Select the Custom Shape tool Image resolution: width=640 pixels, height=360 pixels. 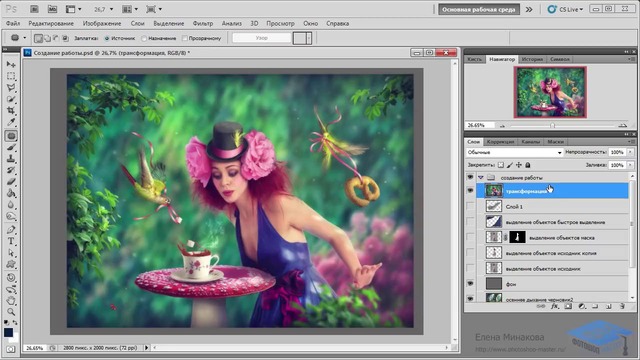(x=11, y=264)
